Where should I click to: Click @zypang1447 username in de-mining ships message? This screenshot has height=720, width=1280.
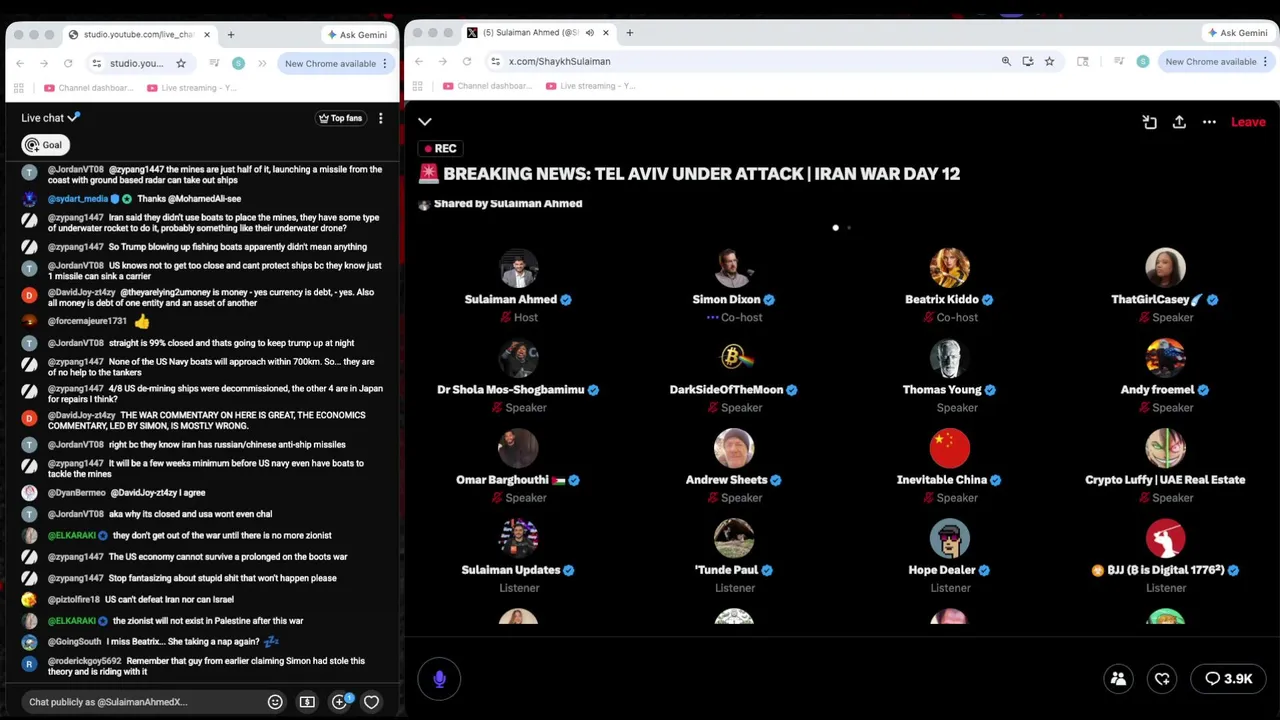point(76,388)
